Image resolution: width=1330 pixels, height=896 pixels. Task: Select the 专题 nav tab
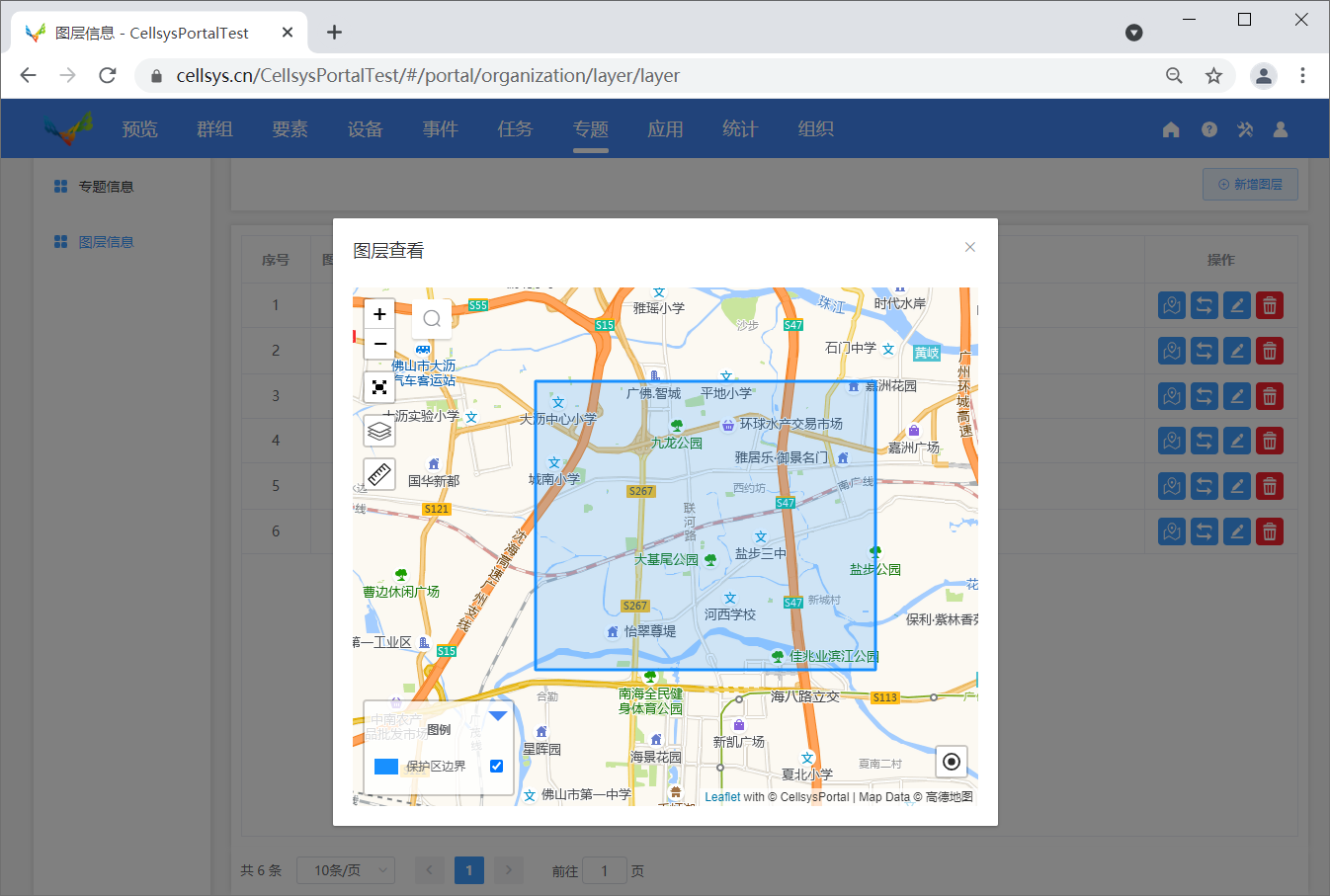pyautogui.click(x=590, y=128)
